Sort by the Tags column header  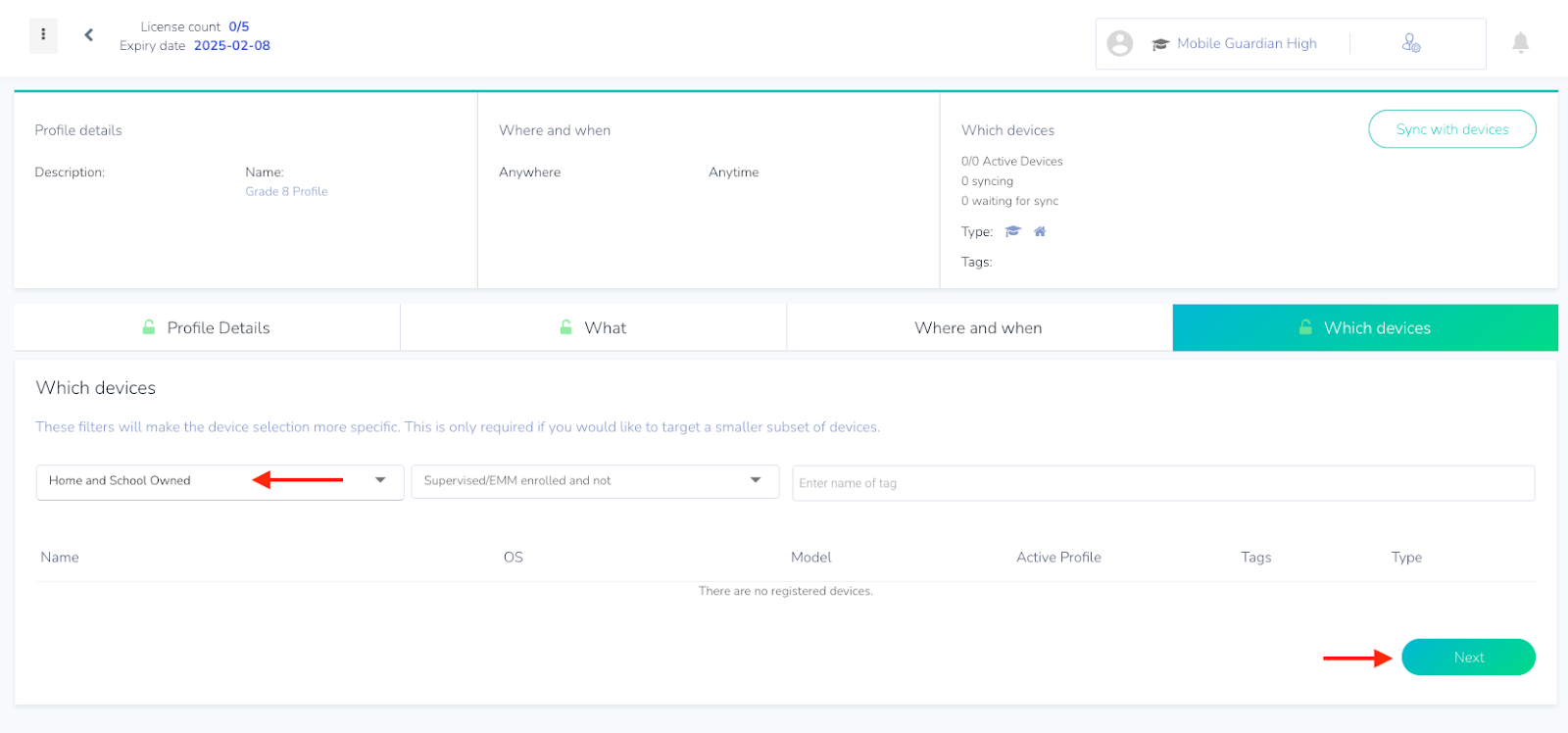[1256, 557]
